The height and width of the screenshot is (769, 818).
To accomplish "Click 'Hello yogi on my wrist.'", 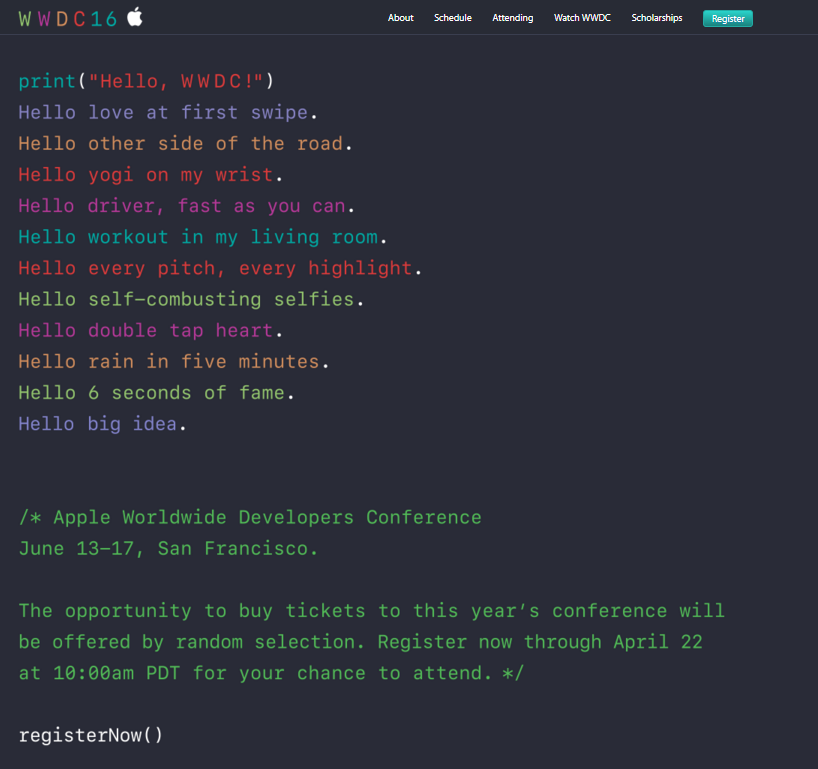I will click(151, 175).
